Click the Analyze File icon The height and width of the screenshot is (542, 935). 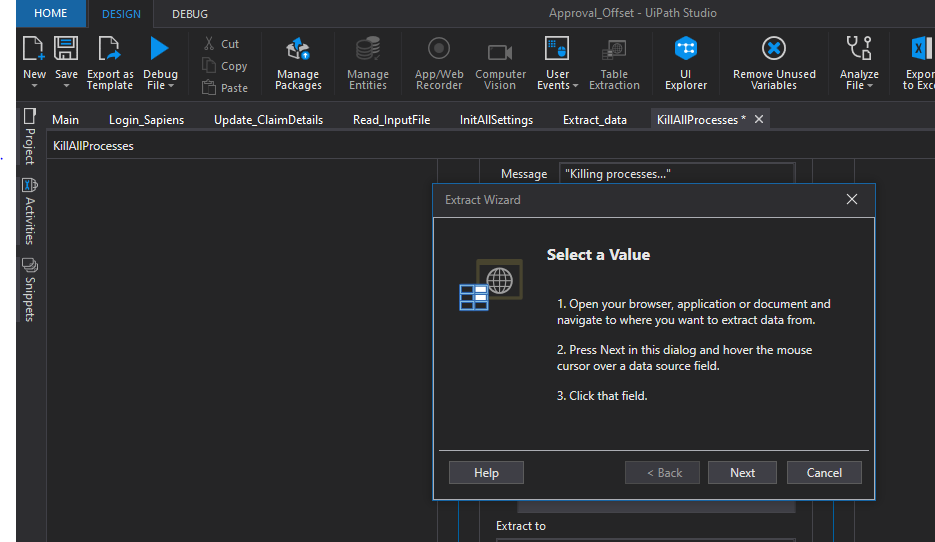coord(859,48)
